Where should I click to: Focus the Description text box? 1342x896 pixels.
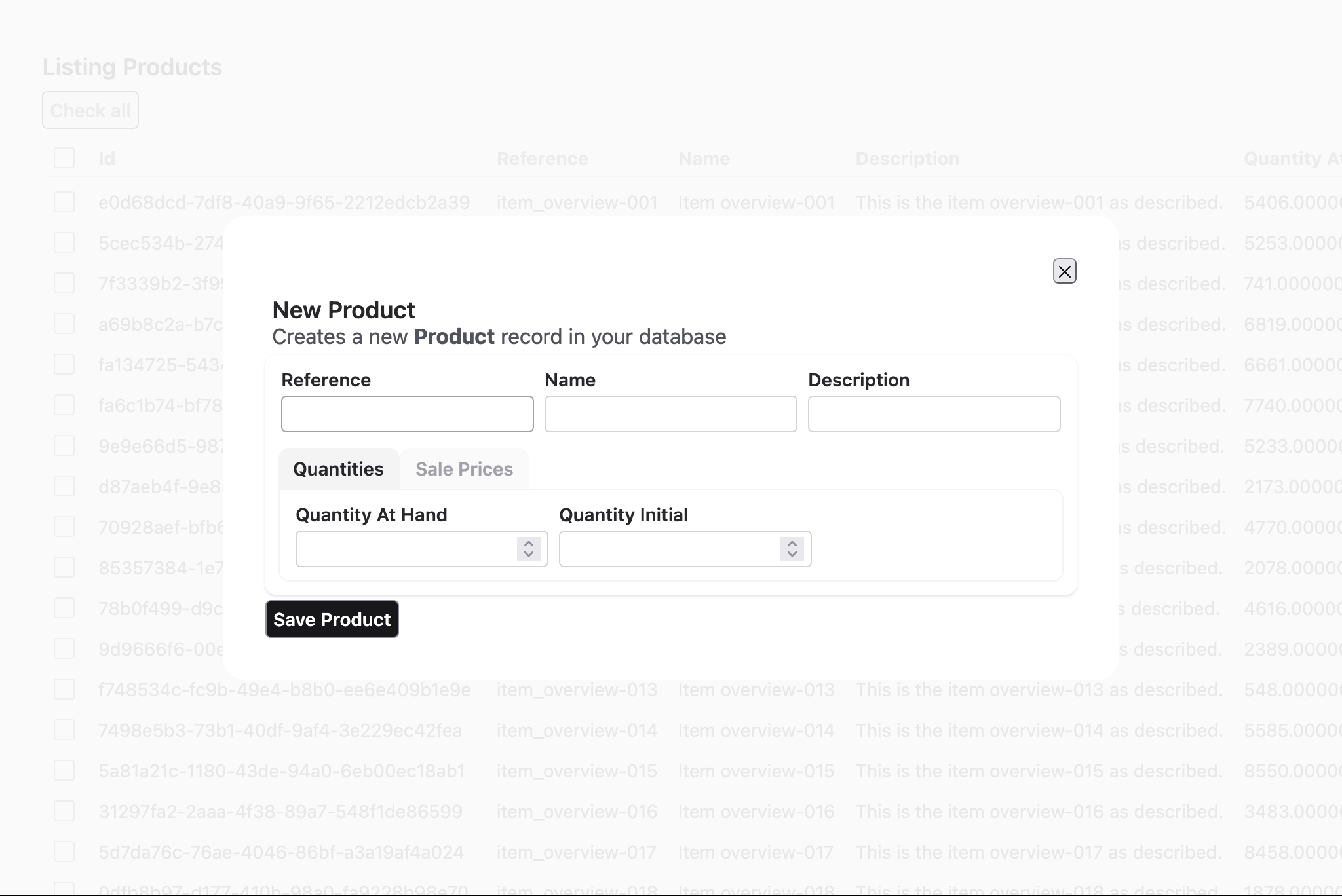pyautogui.click(x=934, y=414)
